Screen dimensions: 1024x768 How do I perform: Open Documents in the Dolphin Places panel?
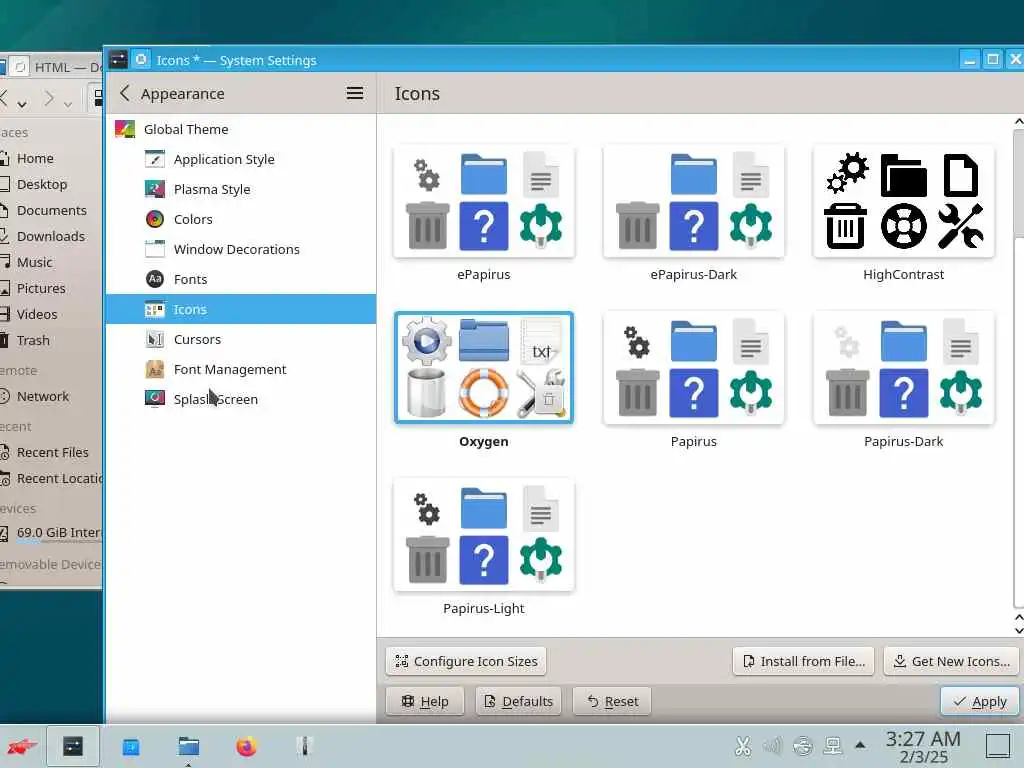(51, 210)
